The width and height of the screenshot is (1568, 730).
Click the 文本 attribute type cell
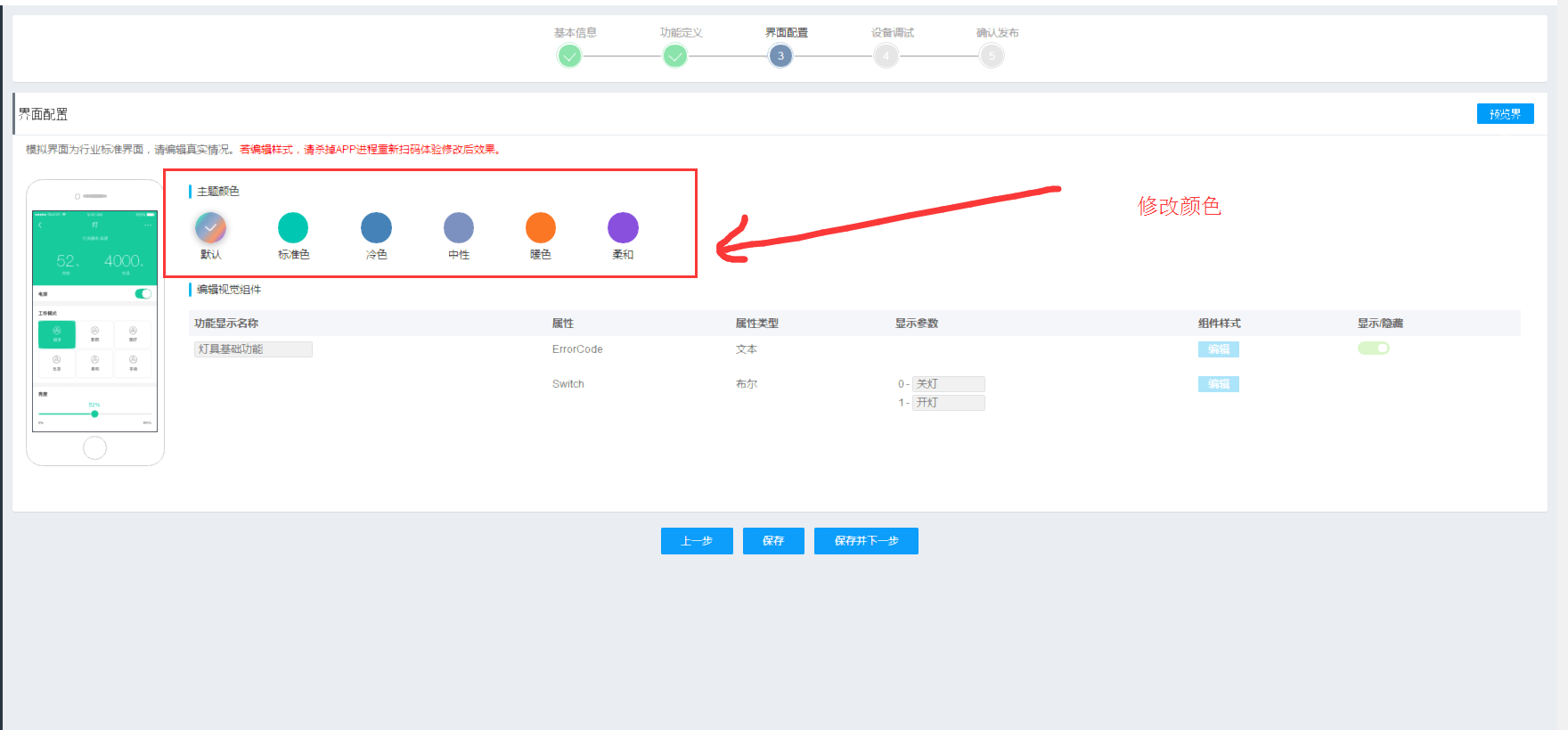point(747,349)
